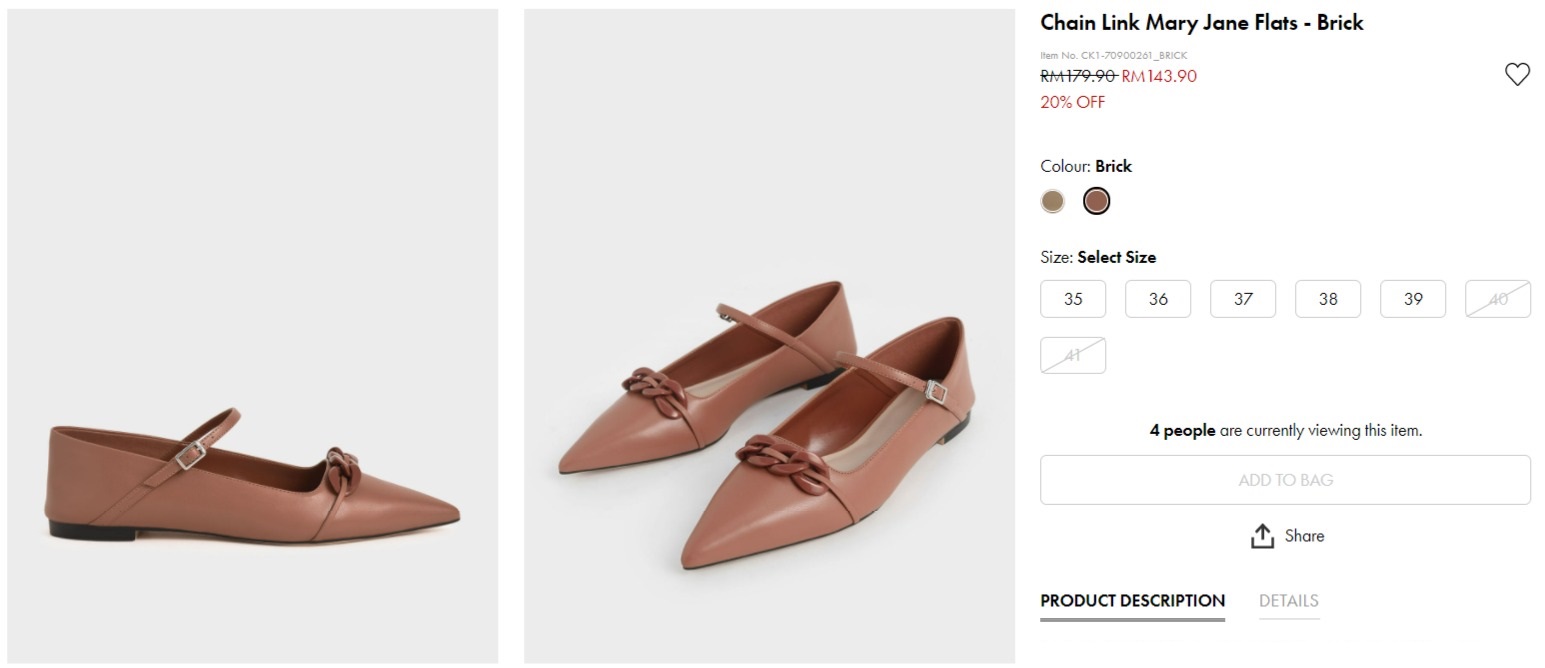Click the crossed-out size 41 option
Screen dimensions: 1545x668
pyautogui.click(x=1073, y=355)
